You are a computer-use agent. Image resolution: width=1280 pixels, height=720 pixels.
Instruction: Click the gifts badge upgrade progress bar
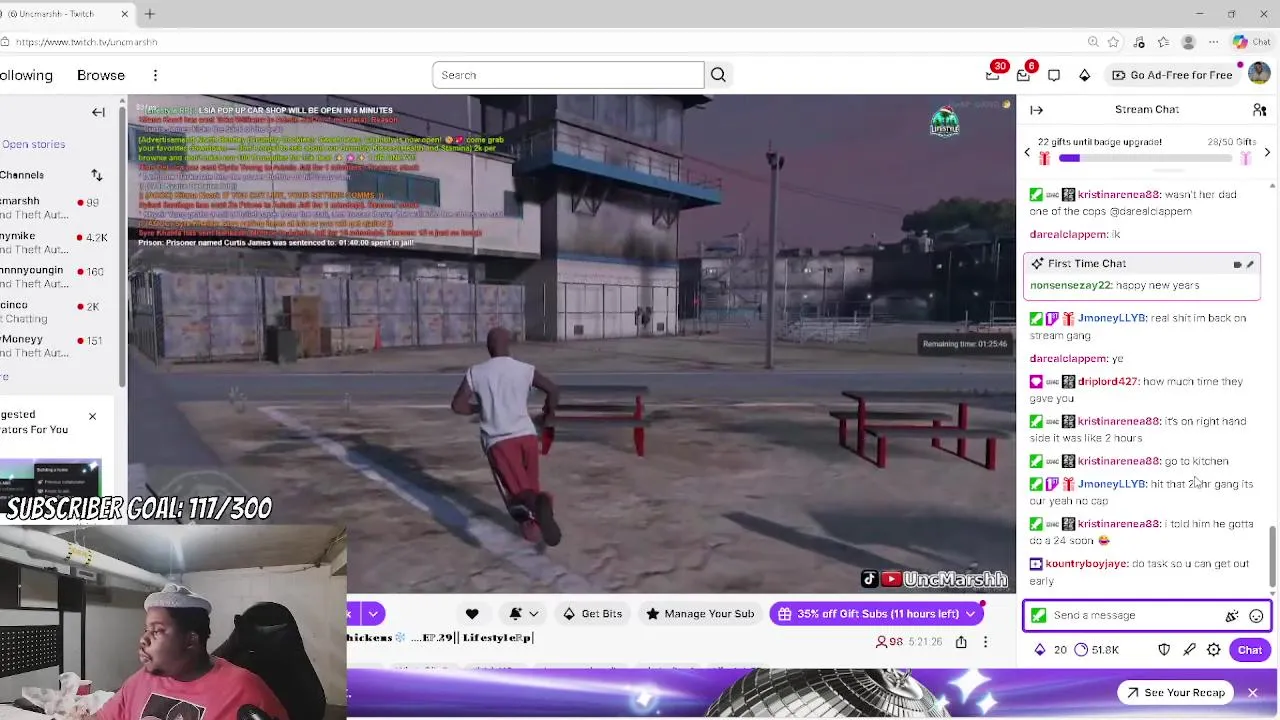[x=1147, y=158]
